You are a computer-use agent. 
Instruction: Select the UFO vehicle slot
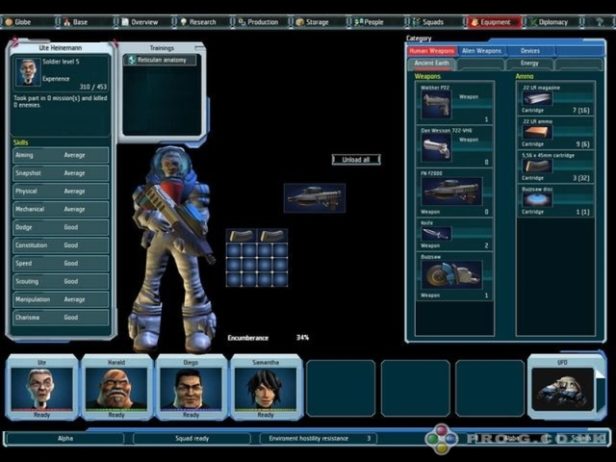563,389
